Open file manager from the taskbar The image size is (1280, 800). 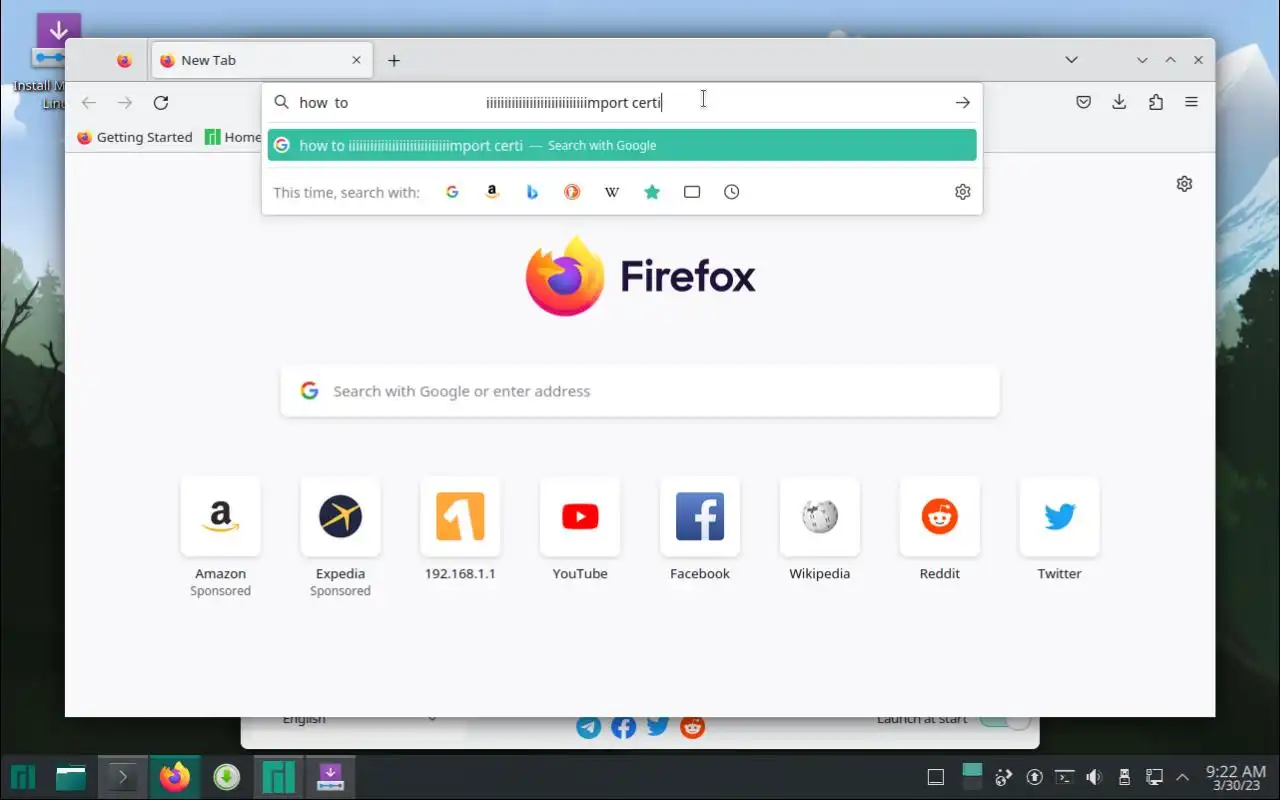click(71, 777)
